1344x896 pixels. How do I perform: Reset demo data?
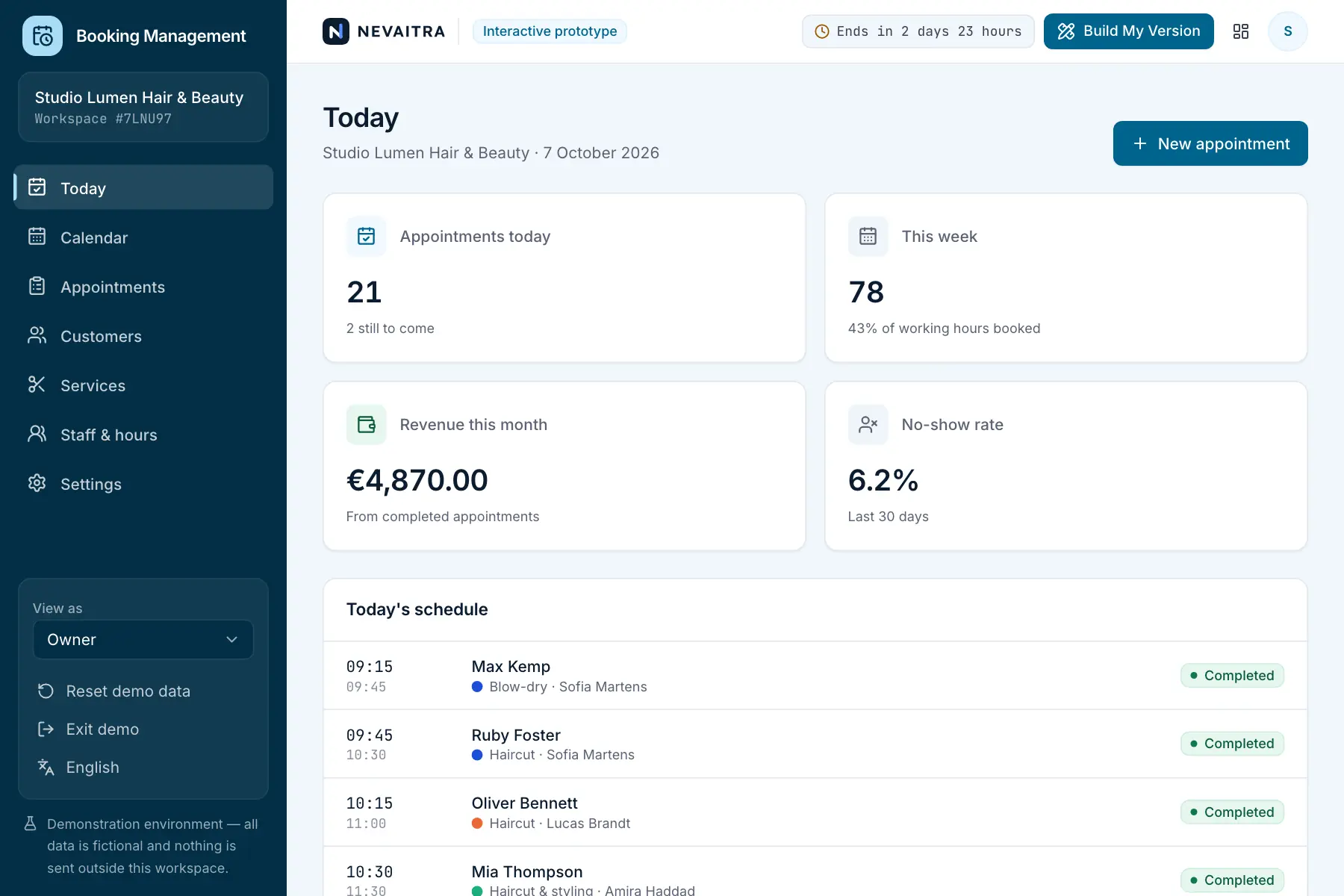[143, 691]
